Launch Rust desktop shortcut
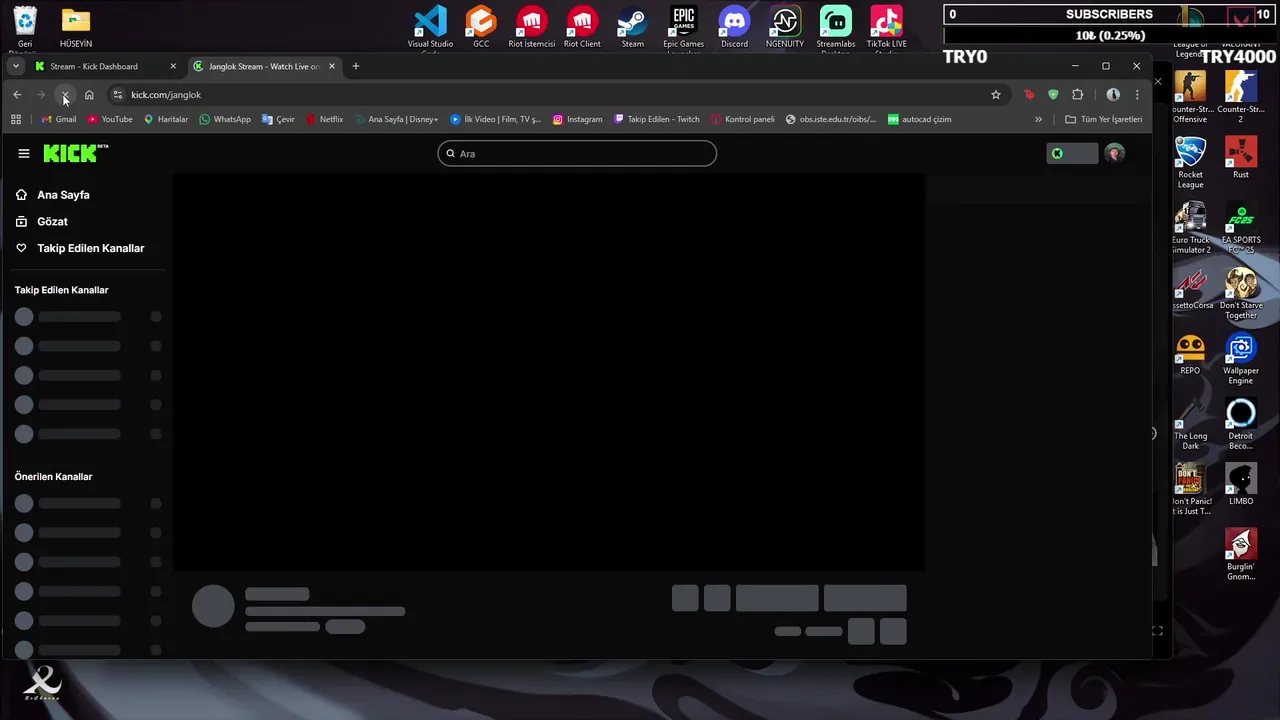 click(x=1241, y=158)
